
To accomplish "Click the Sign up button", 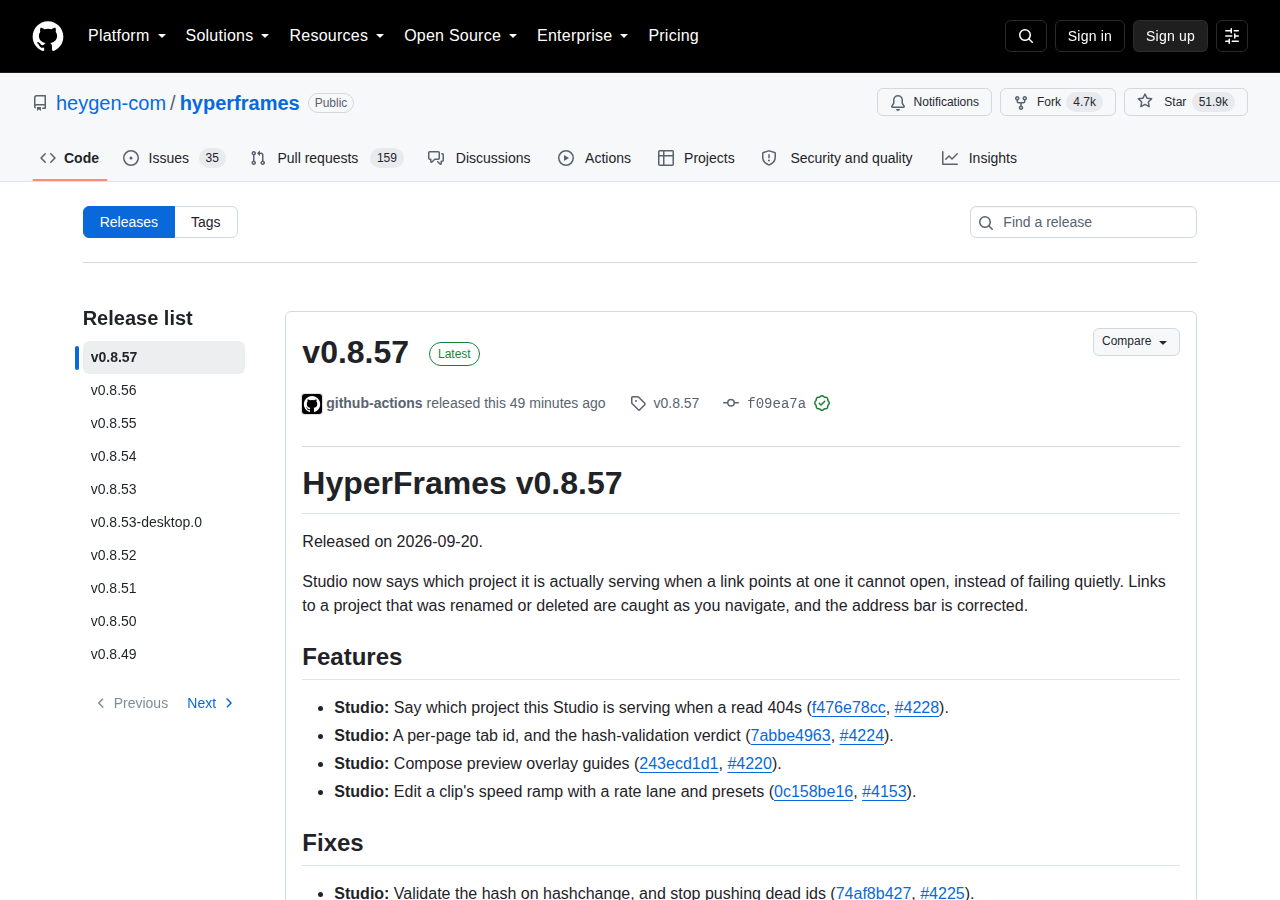I will point(1170,36).
